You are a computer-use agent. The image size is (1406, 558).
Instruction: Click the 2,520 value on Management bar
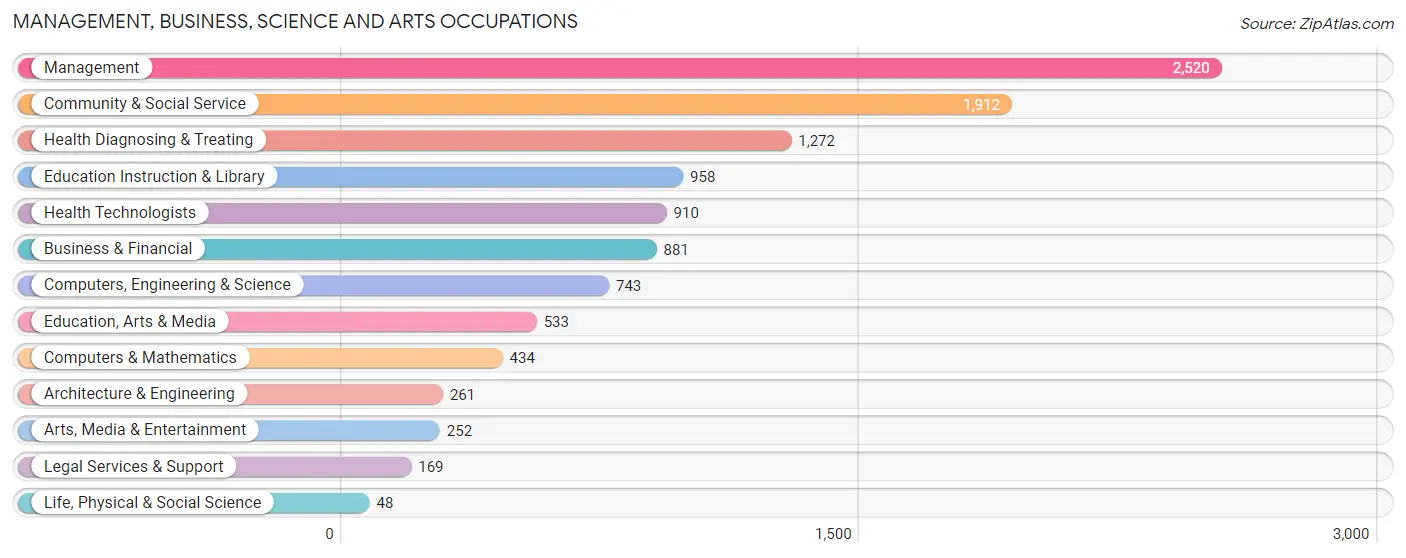pos(1191,68)
